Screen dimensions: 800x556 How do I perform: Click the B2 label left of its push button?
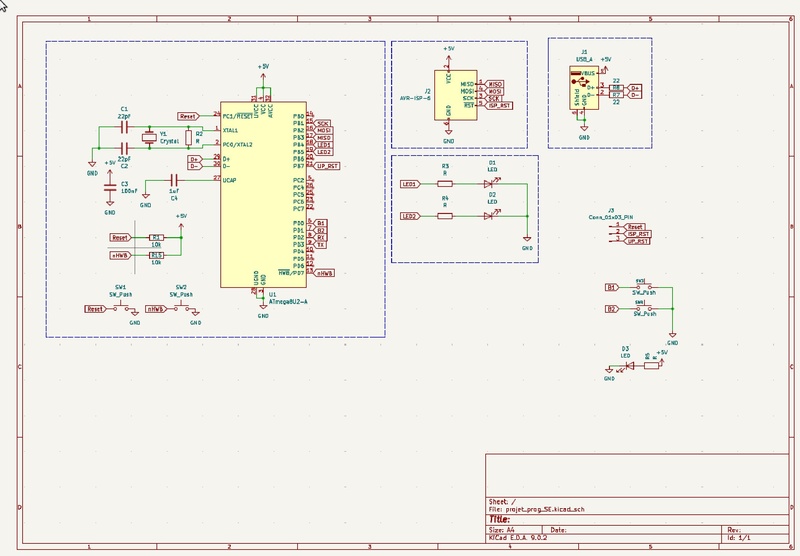612,309
